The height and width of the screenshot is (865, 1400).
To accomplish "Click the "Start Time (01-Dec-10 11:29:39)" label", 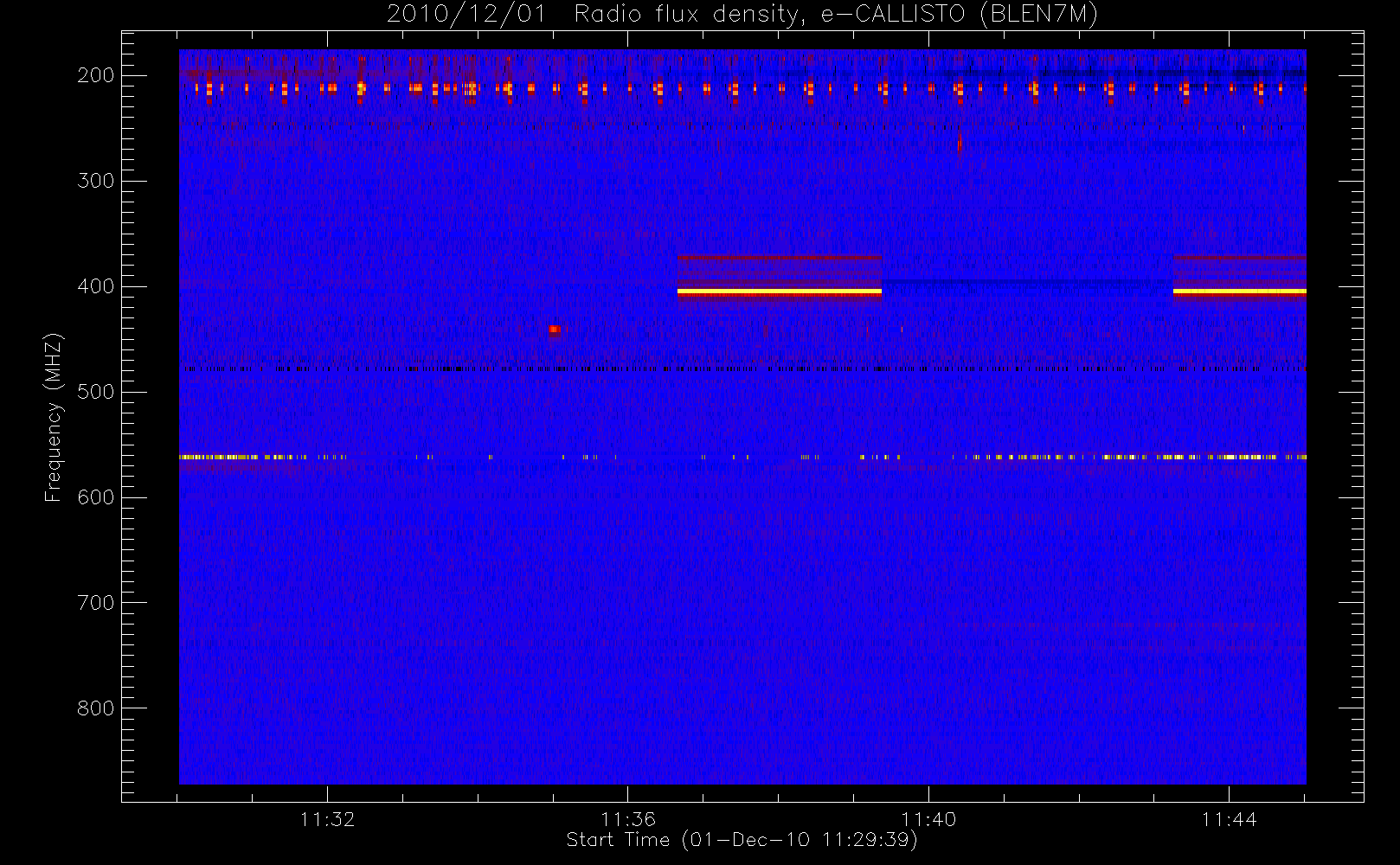I will (742, 840).
